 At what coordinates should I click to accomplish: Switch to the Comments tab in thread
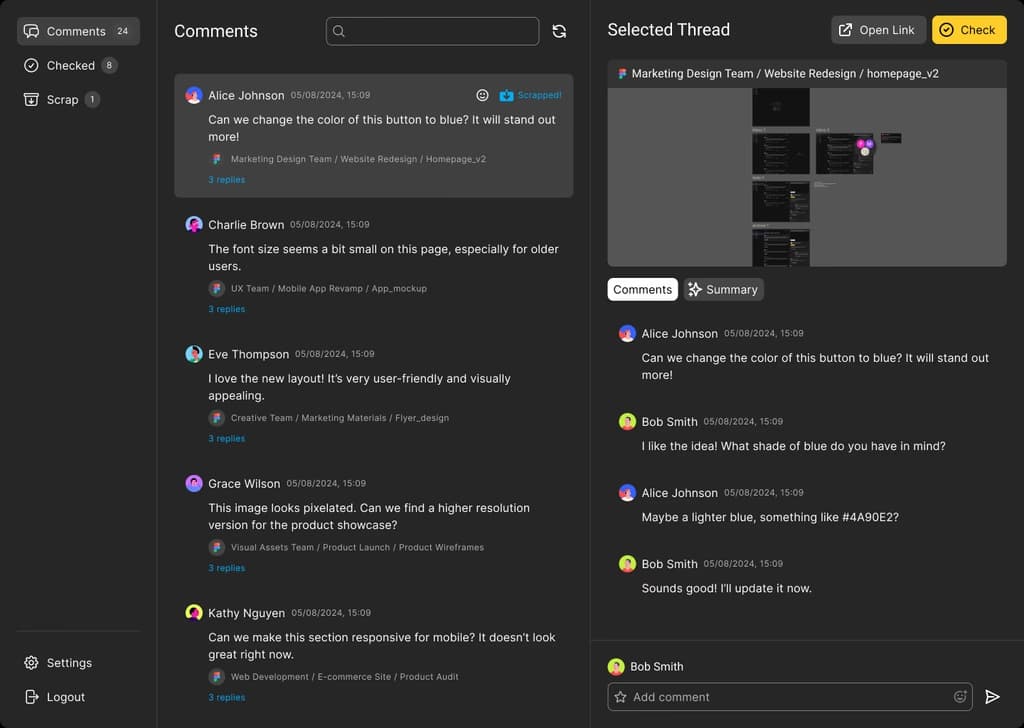(642, 289)
